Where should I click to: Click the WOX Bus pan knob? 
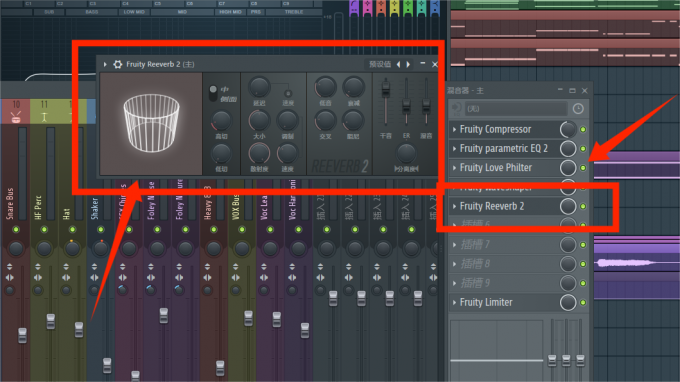coord(242,248)
